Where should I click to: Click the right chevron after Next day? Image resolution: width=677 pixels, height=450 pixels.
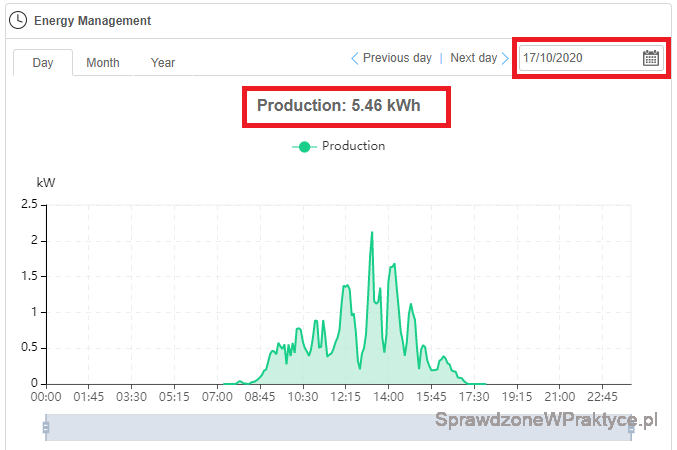tap(505, 58)
